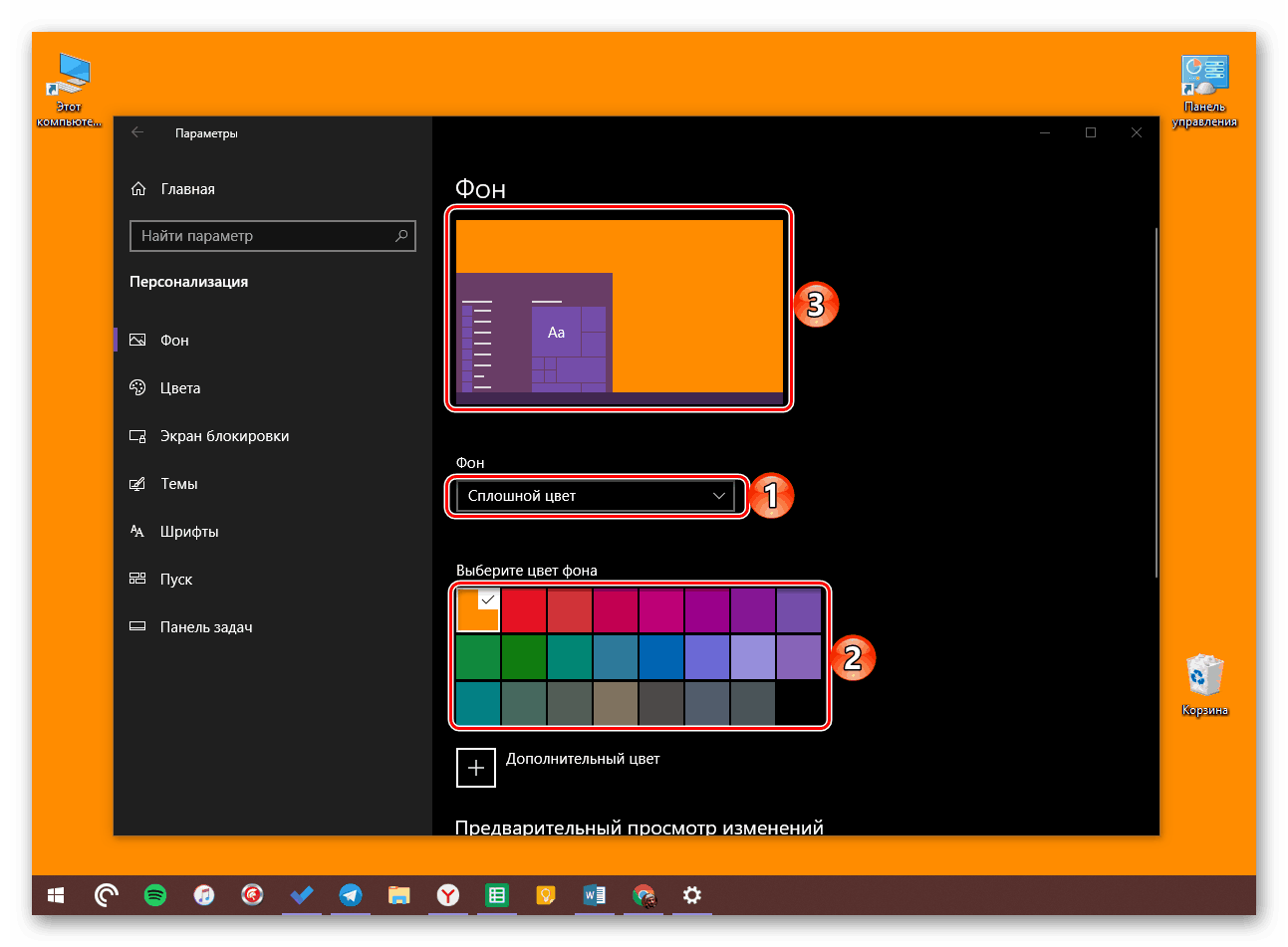Open Экран блокировки settings
This screenshot has width=1288, height=947.
[224, 436]
